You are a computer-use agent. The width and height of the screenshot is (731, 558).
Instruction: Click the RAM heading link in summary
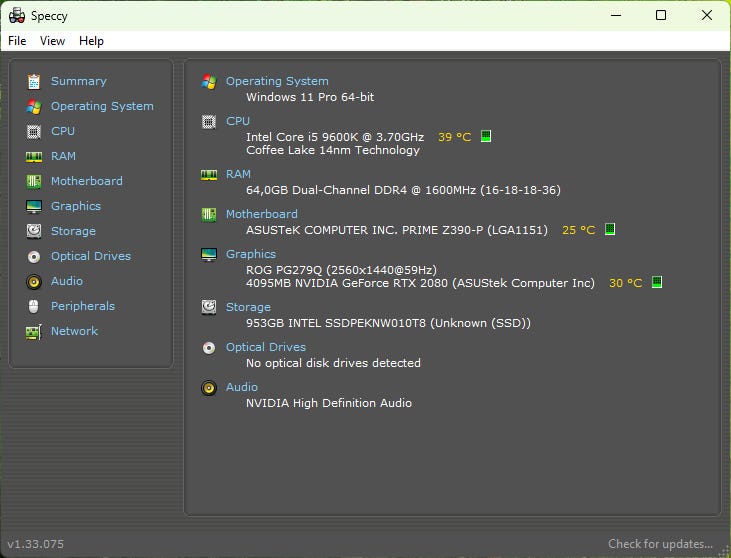click(x=238, y=174)
